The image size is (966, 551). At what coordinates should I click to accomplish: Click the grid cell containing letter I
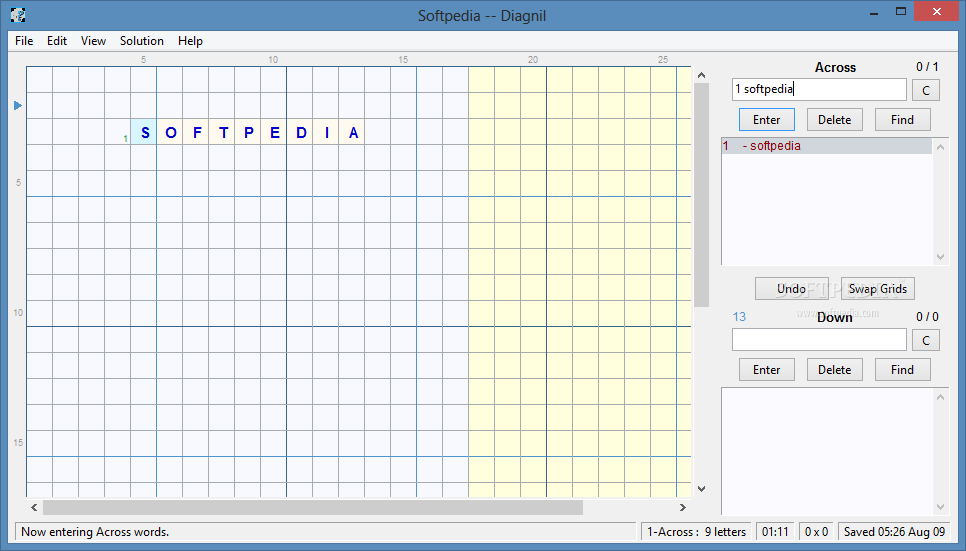click(x=325, y=132)
